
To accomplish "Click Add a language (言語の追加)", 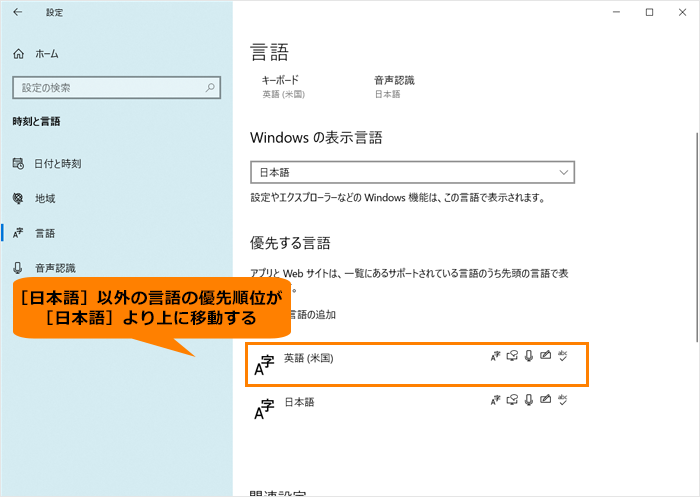I will (x=312, y=315).
